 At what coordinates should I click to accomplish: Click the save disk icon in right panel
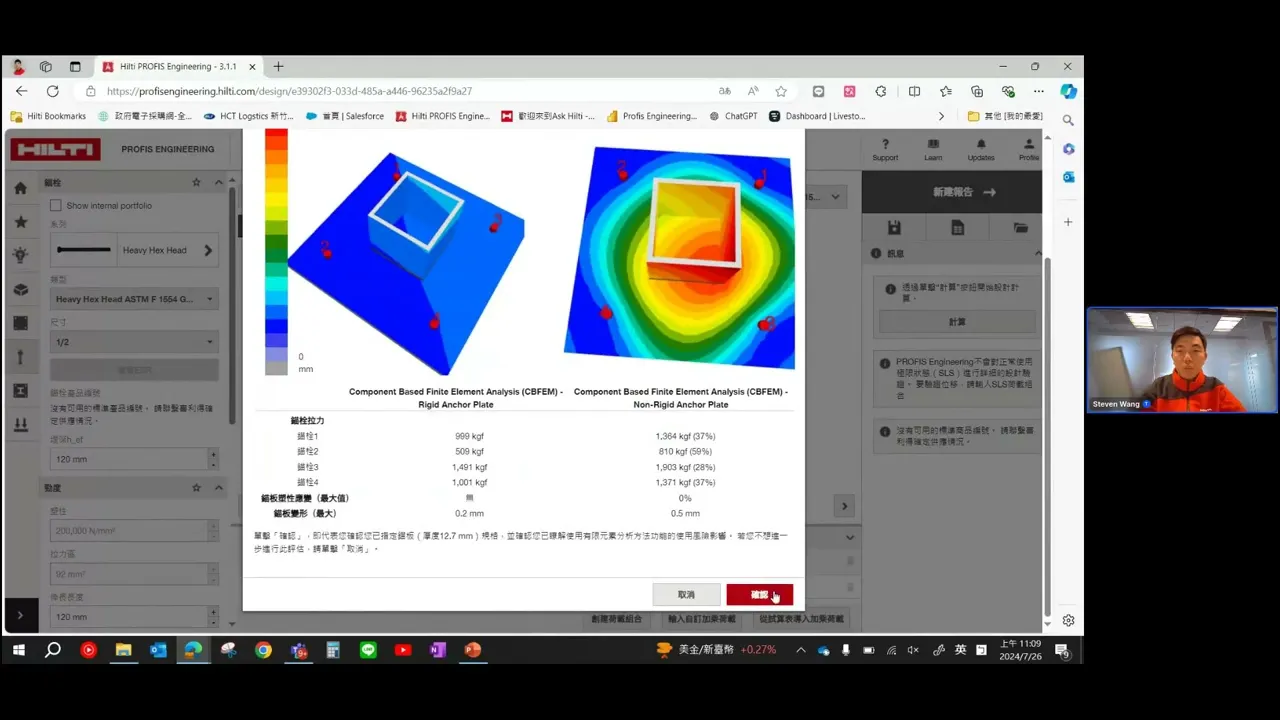pyautogui.click(x=894, y=228)
